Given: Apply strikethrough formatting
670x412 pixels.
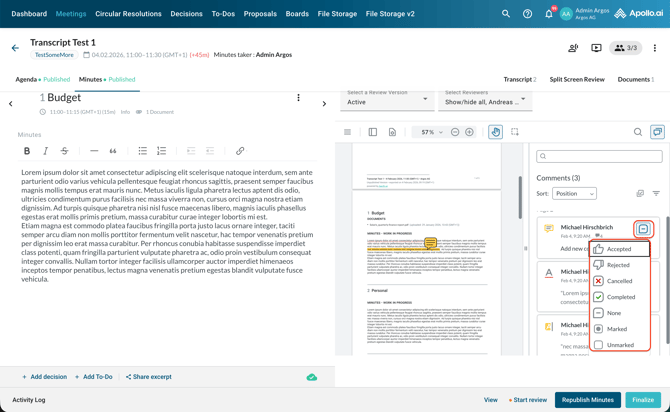Looking at the screenshot, I should (64, 151).
